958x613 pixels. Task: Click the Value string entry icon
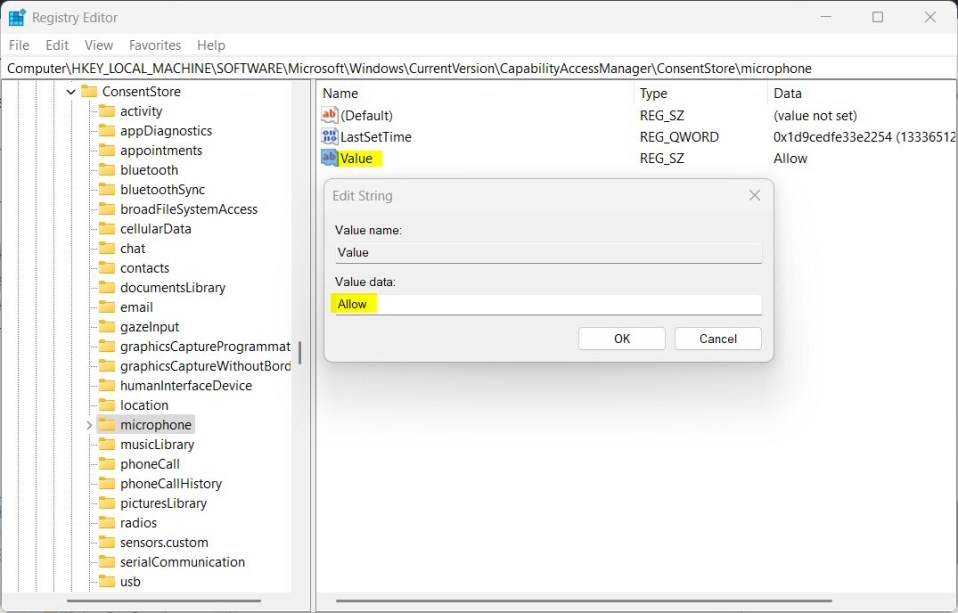point(329,158)
